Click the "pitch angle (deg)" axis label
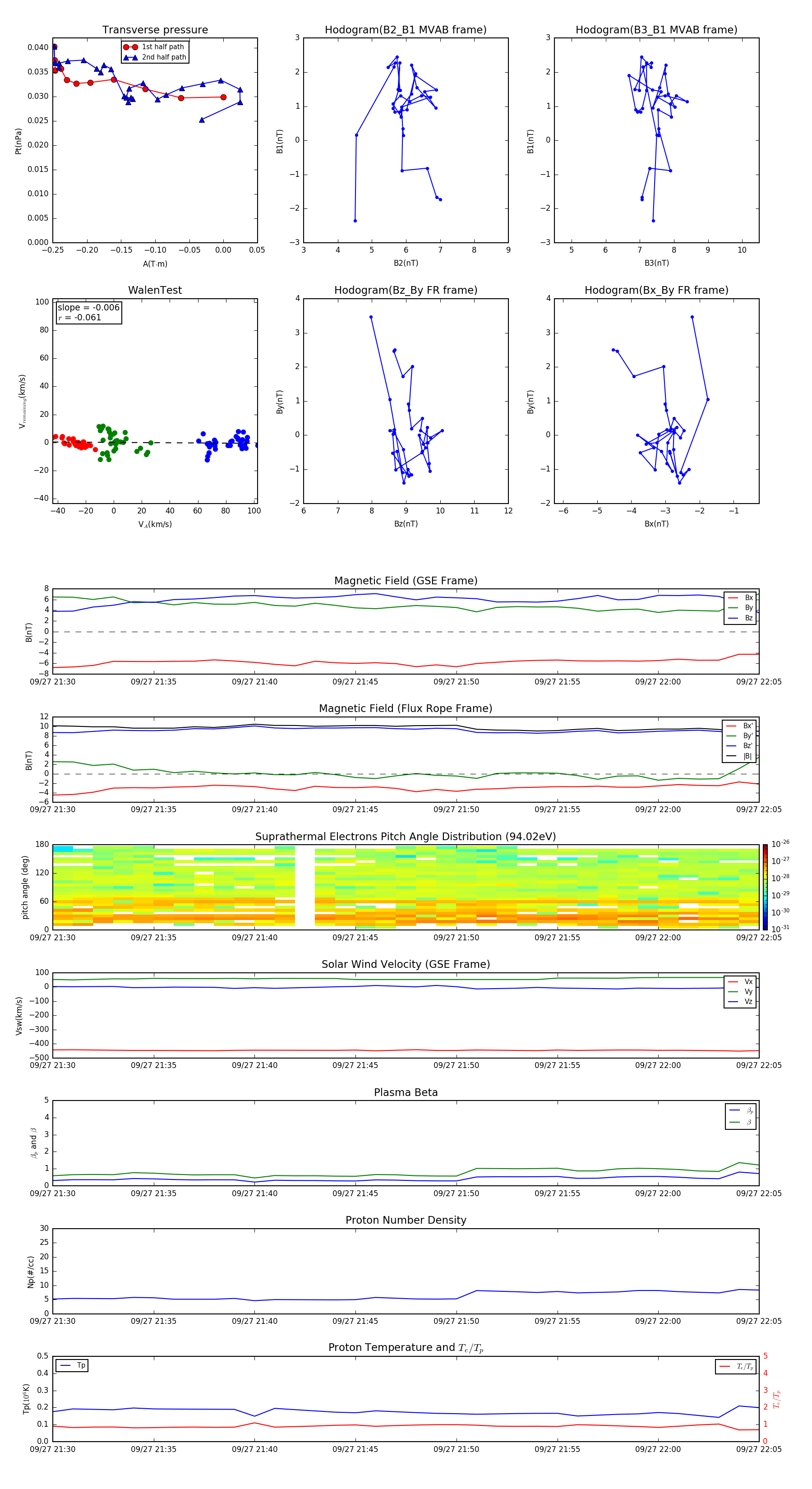 tap(25, 887)
